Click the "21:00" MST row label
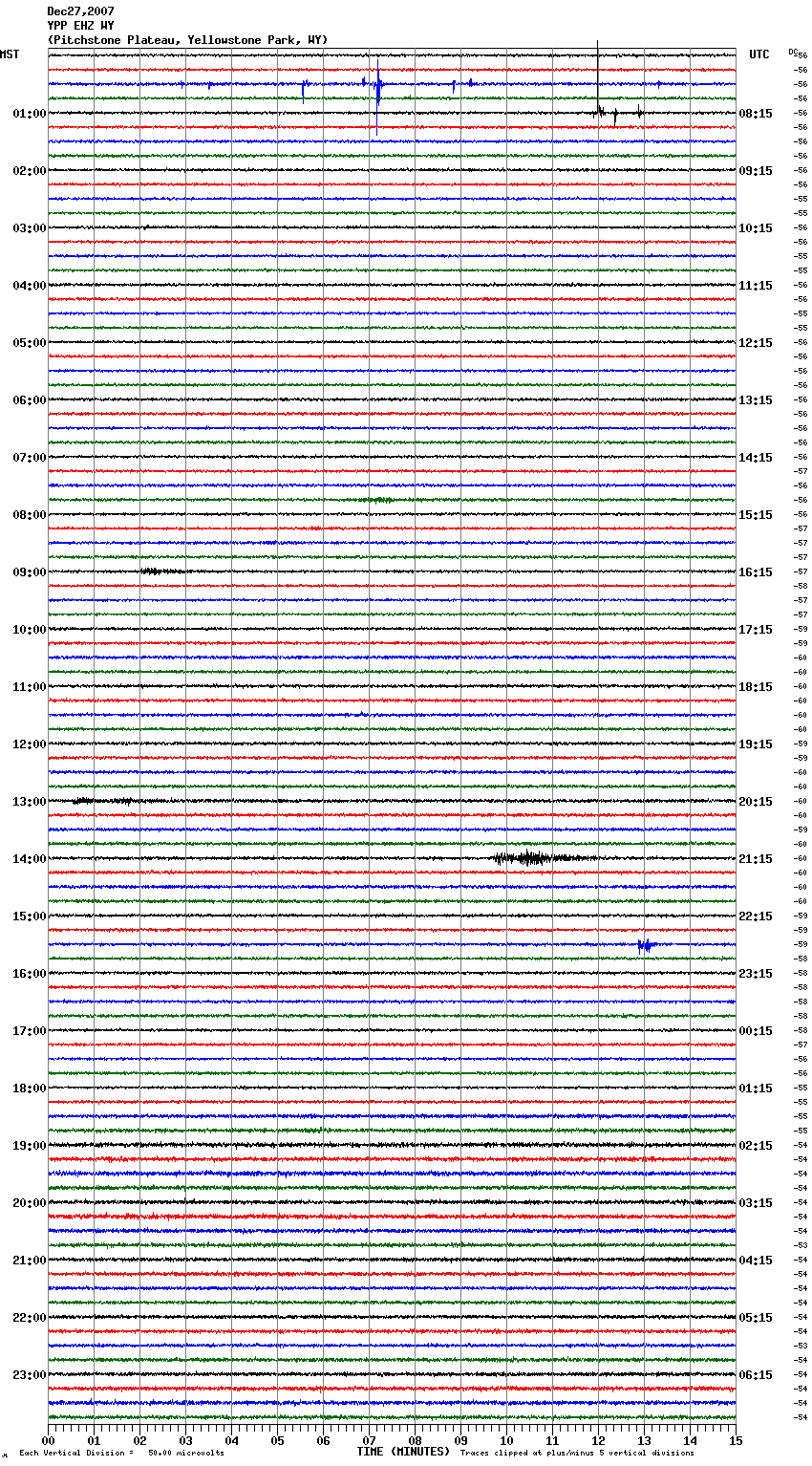812x1466 pixels. [30, 1261]
